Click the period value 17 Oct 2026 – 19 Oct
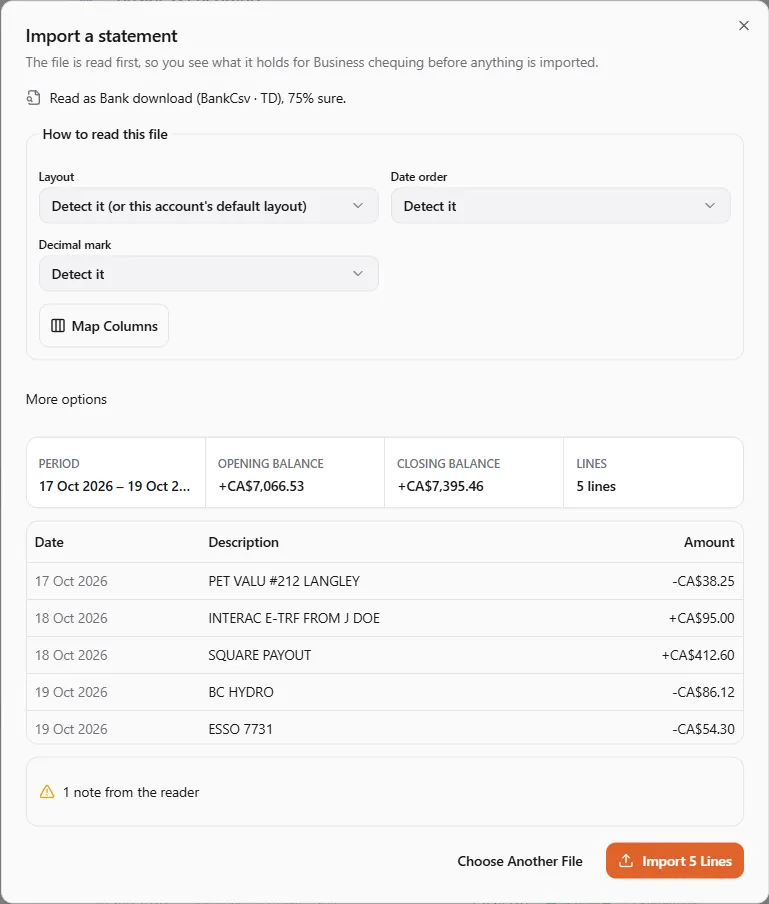Viewport: 769px width, 904px height. [114, 486]
